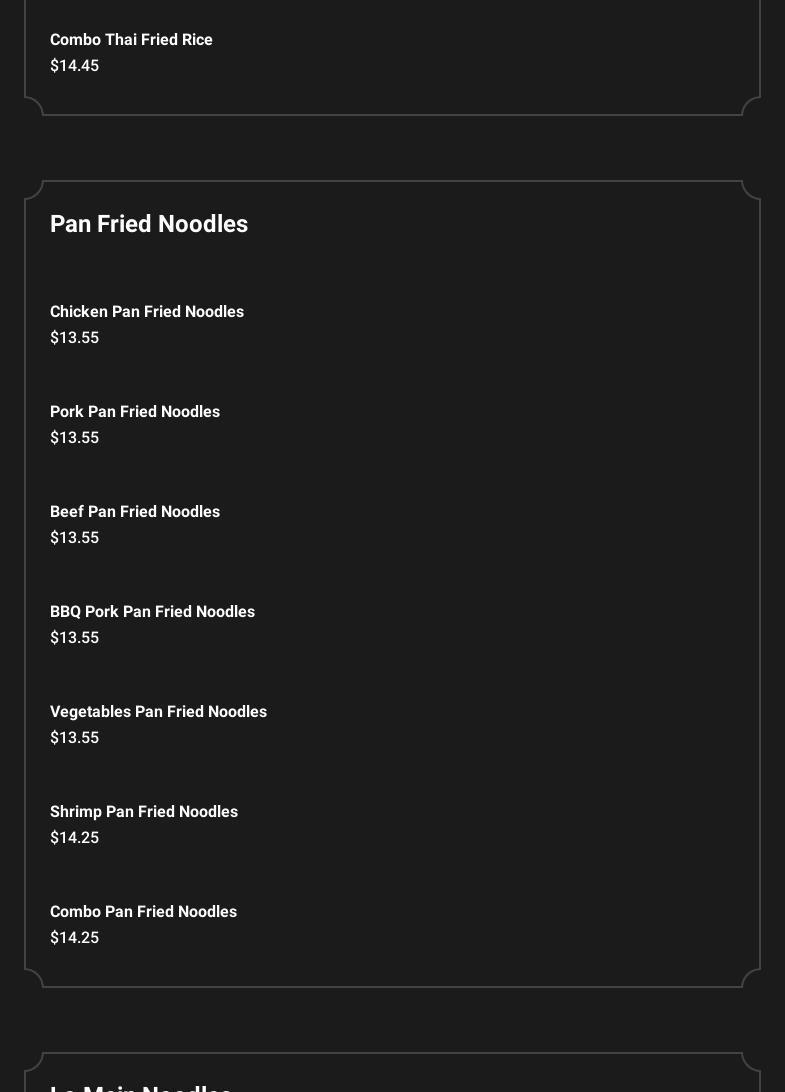Open Beef Pan Fried Noodles item
Image resolution: width=785 pixels, height=1092 pixels.
pyautogui.click(x=135, y=512)
